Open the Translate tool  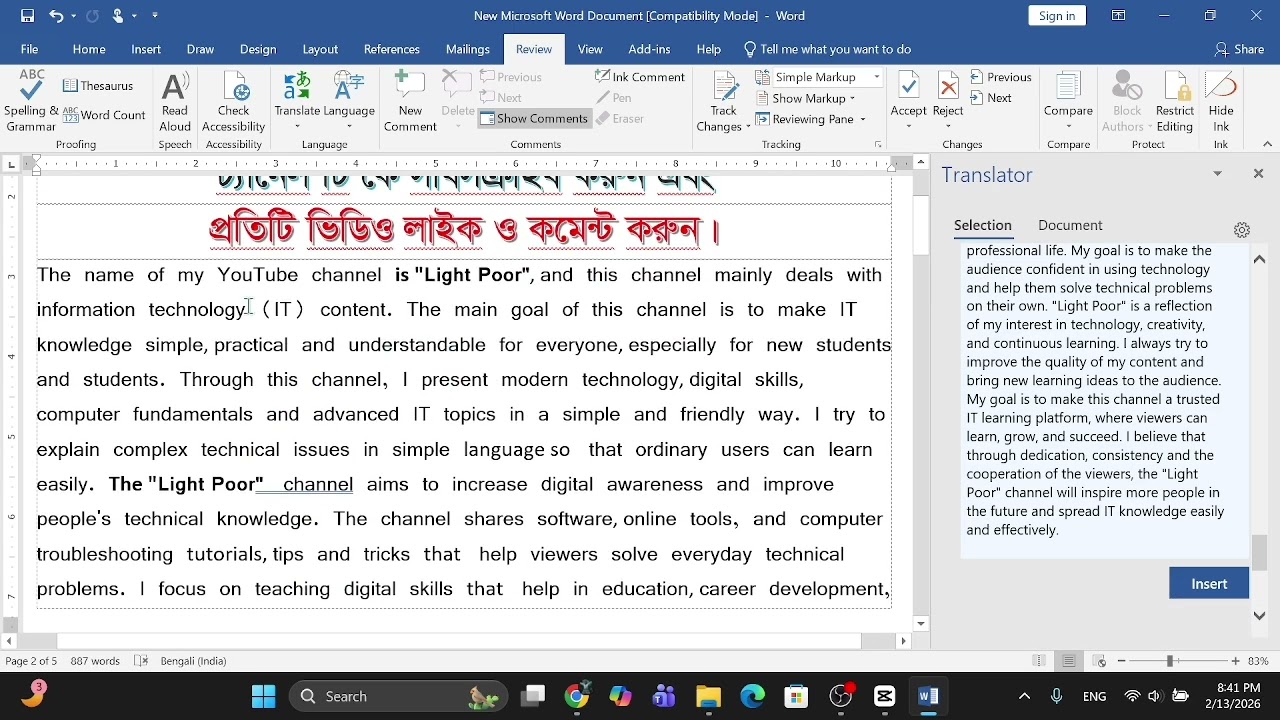click(297, 101)
